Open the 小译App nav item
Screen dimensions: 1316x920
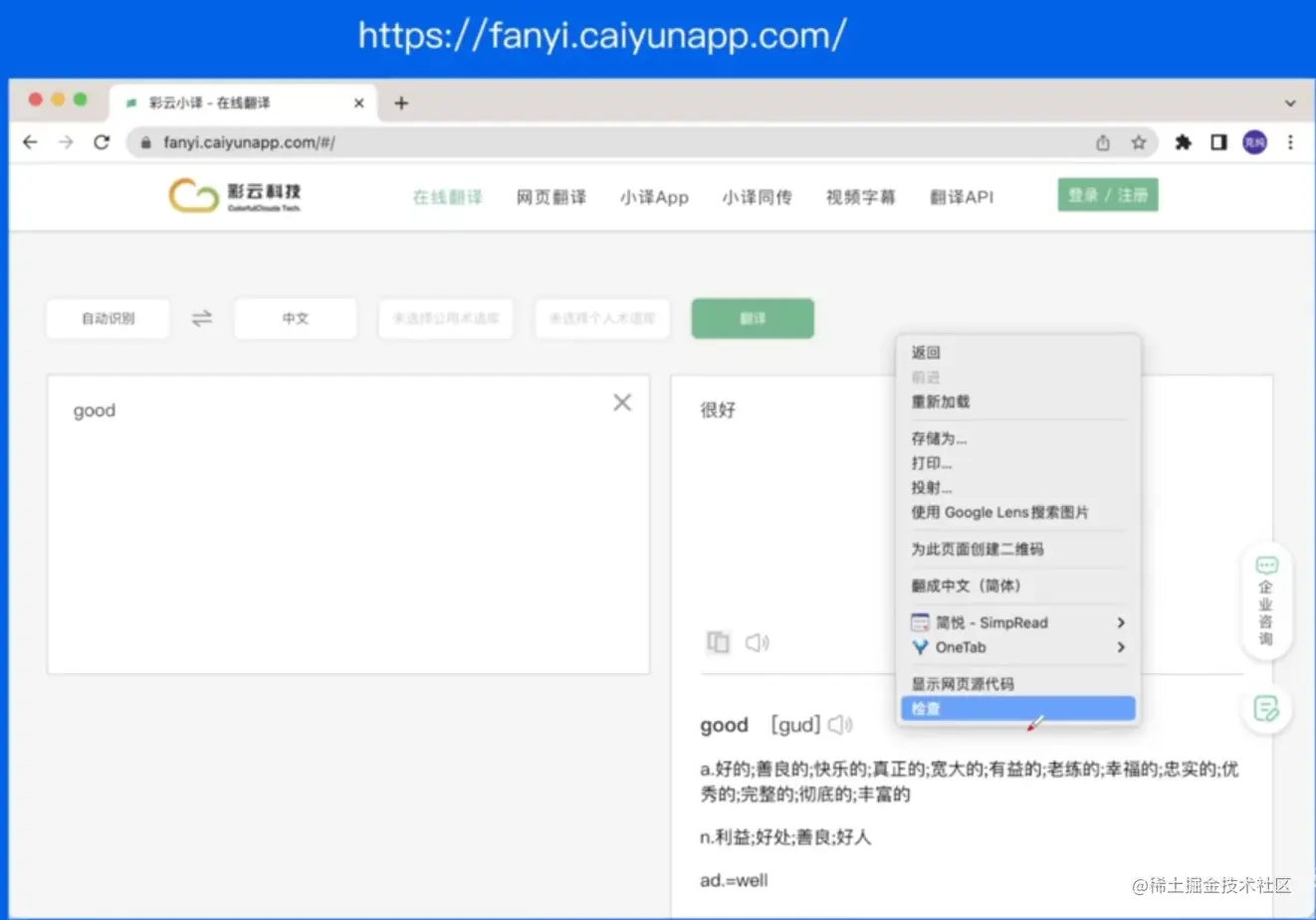tap(654, 197)
